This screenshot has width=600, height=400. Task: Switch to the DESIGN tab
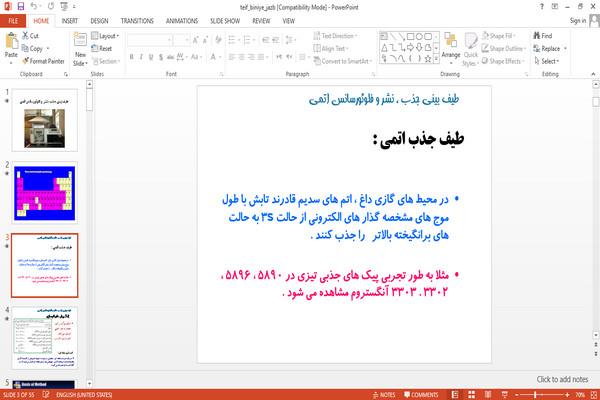tap(99, 21)
